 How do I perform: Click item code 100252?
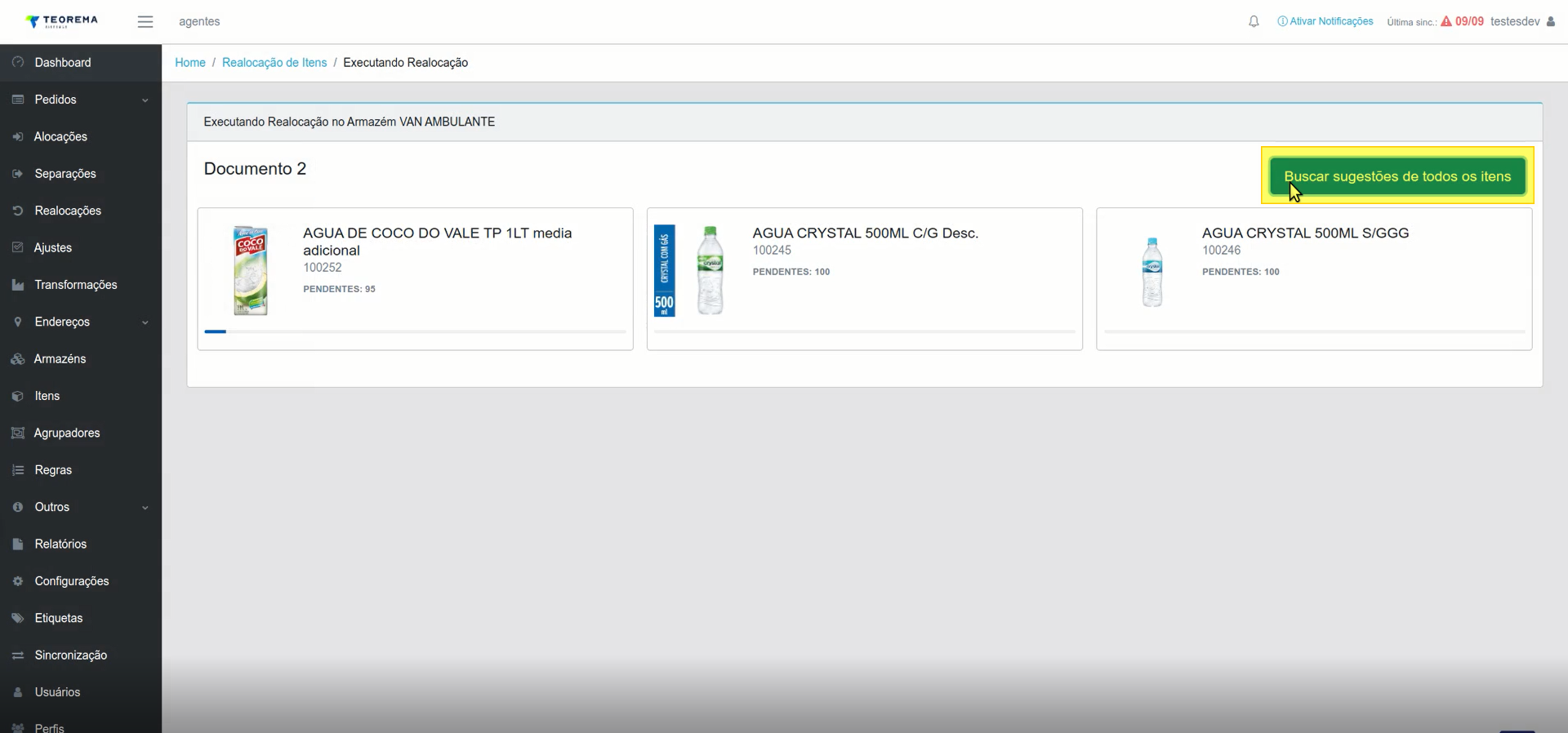(x=323, y=268)
